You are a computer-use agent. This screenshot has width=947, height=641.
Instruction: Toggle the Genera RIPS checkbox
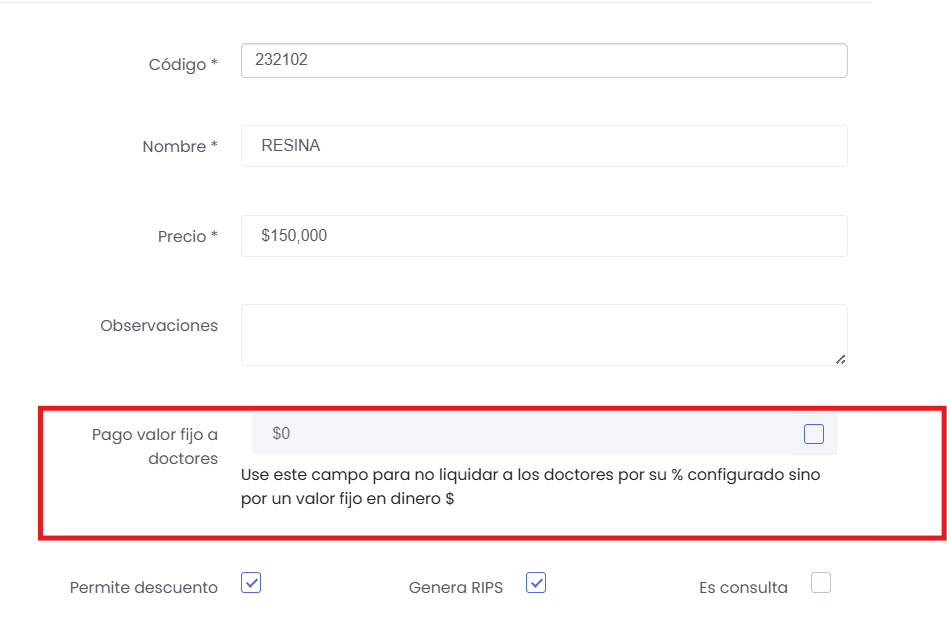(536, 583)
